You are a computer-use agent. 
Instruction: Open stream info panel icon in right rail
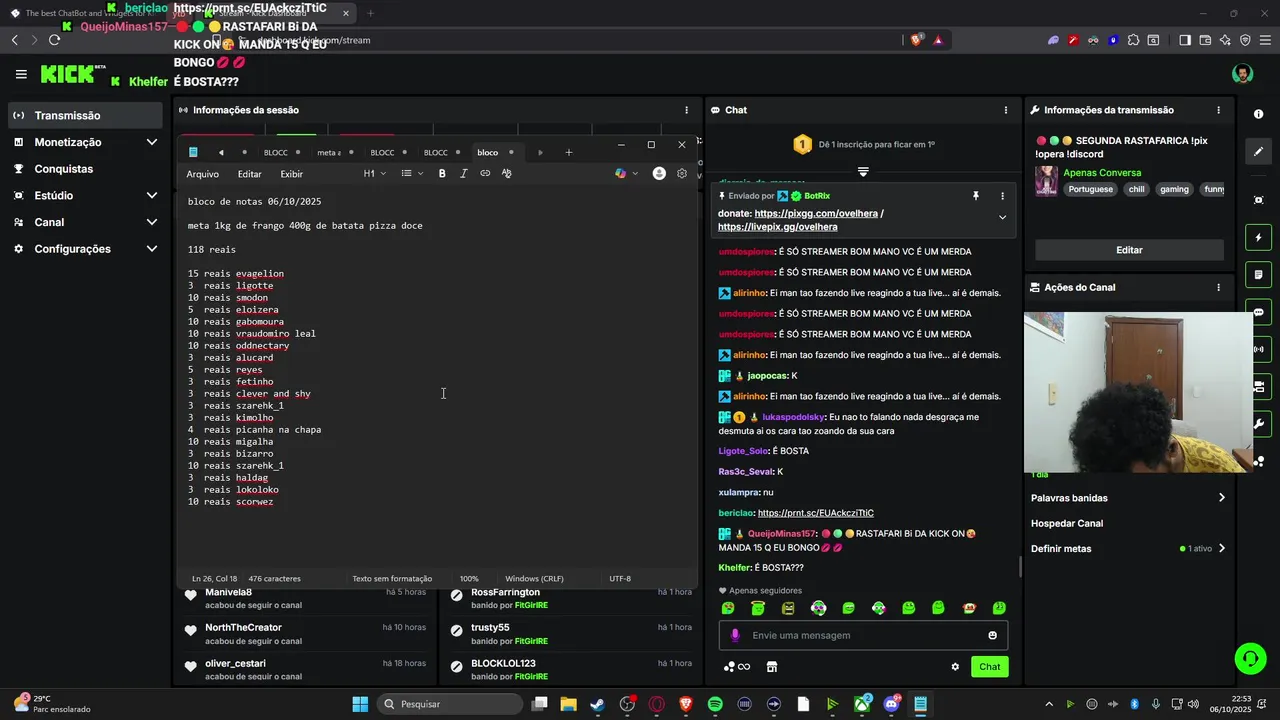pos(1258,114)
